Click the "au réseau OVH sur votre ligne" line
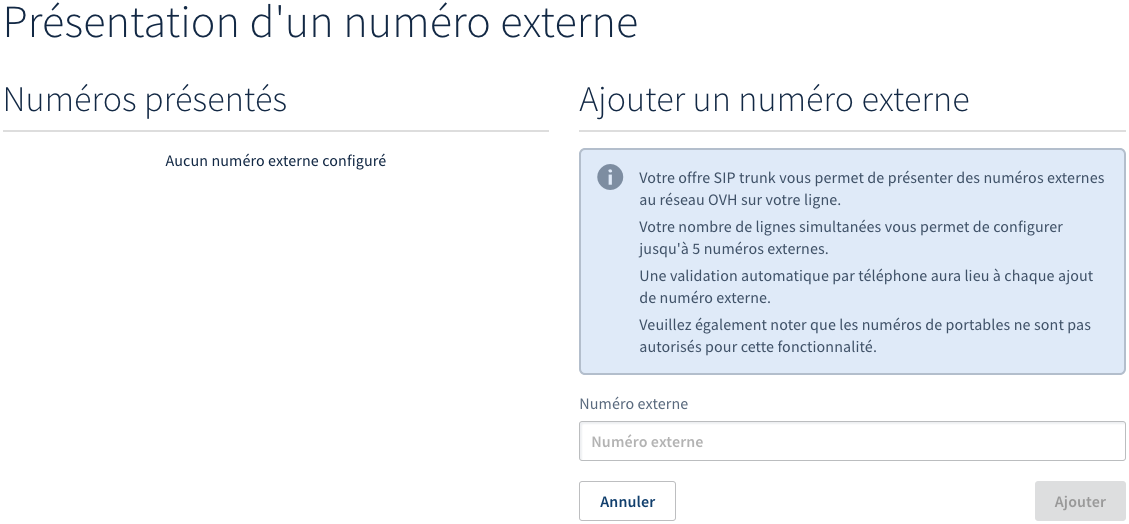The height and width of the screenshot is (524, 1129). pyautogui.click(x=739, y=200)
